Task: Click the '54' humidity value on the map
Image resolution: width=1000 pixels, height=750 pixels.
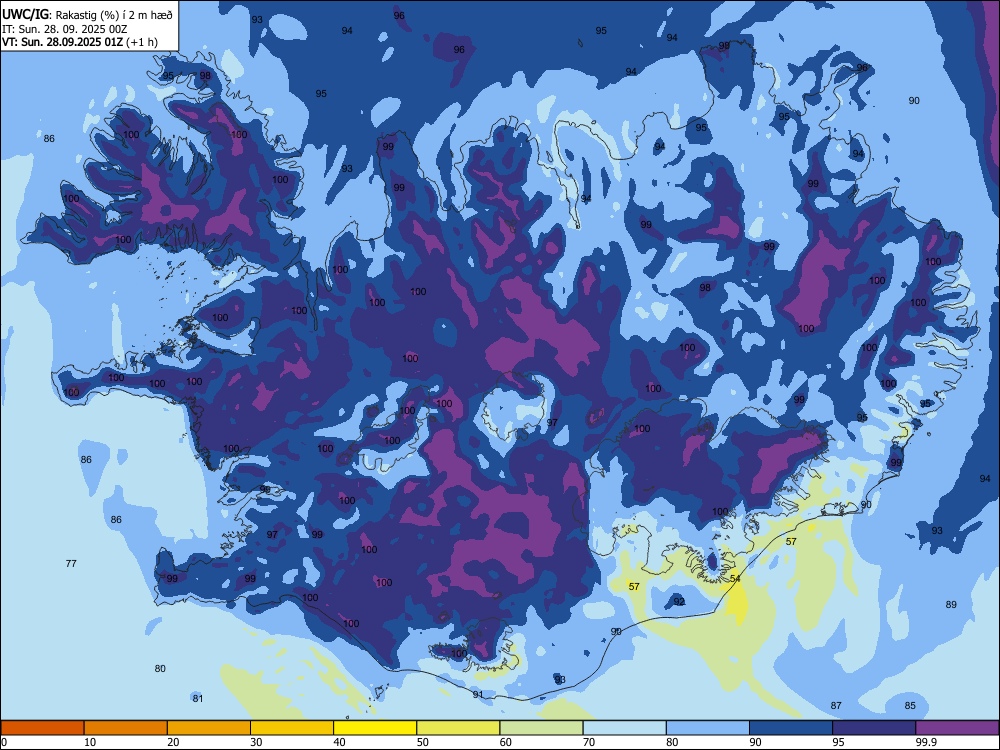Action: click(735, 578)
